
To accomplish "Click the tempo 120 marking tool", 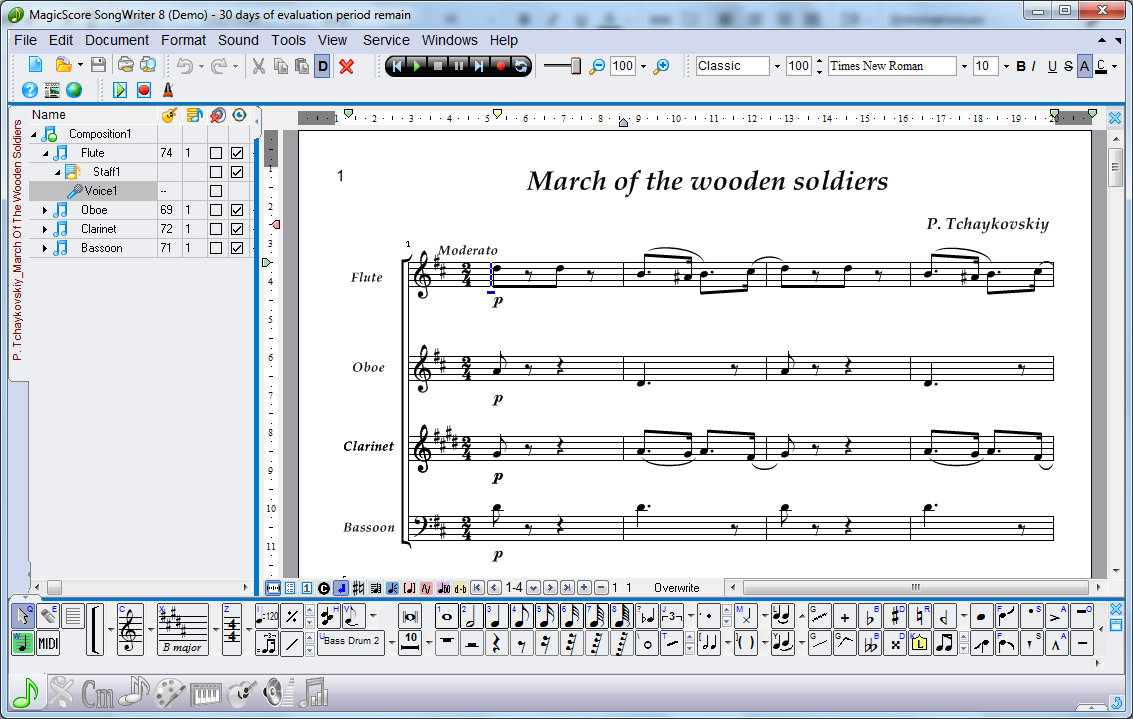I will pos(267,616).
